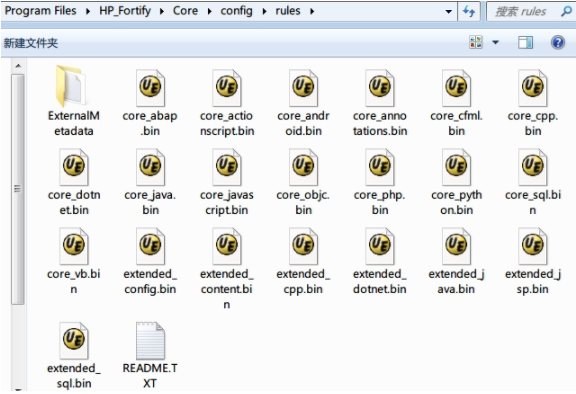Select the core_cfml.bin file icon
576x394 pixels.
point(456,88)
